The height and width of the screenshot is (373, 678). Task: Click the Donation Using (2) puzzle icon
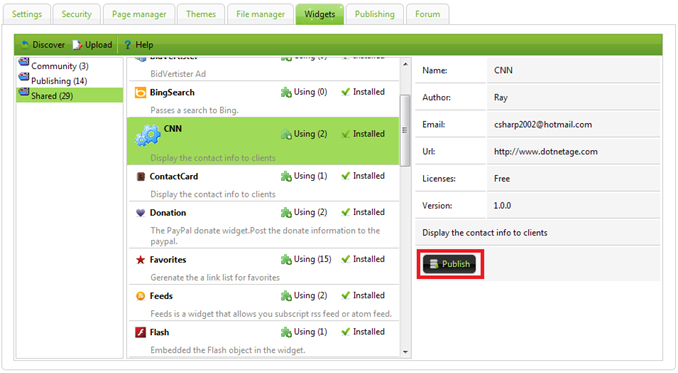click(x=286, y=212)
